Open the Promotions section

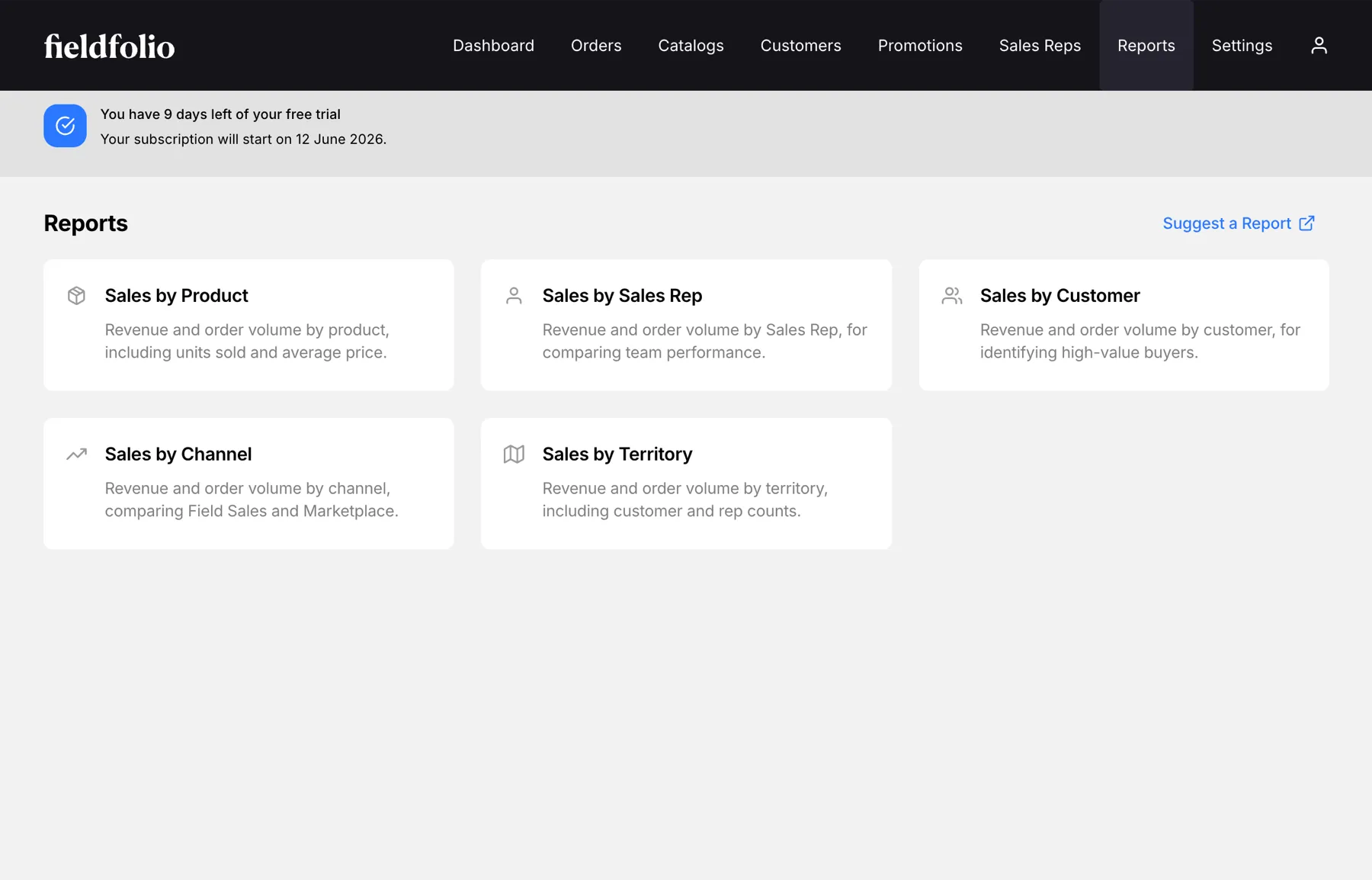(920, 46)
